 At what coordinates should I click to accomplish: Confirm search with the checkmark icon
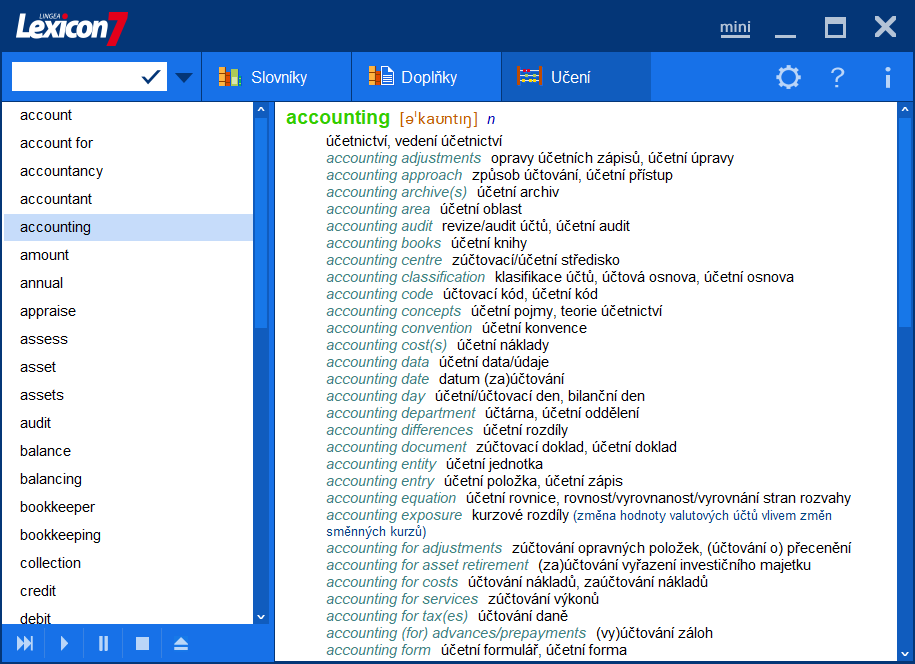152,77
